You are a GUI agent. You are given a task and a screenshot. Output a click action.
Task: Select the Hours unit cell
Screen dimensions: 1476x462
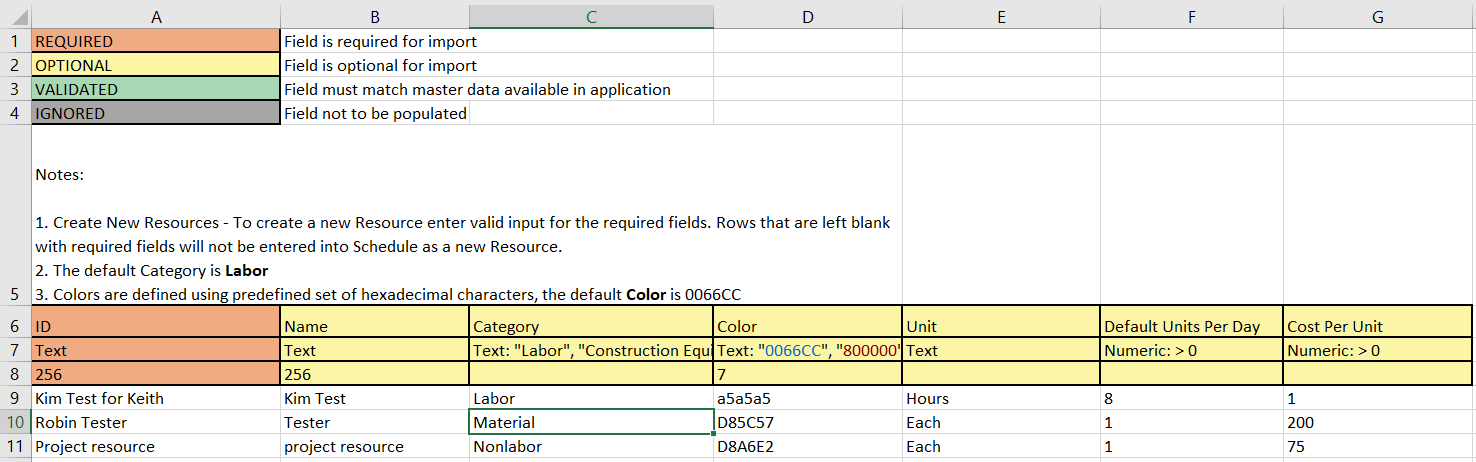click(x=1000, y=398)
